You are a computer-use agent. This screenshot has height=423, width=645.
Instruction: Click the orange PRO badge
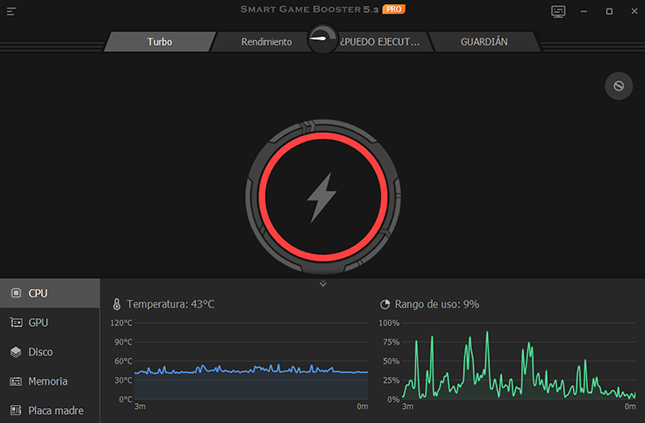click(394, 9)
